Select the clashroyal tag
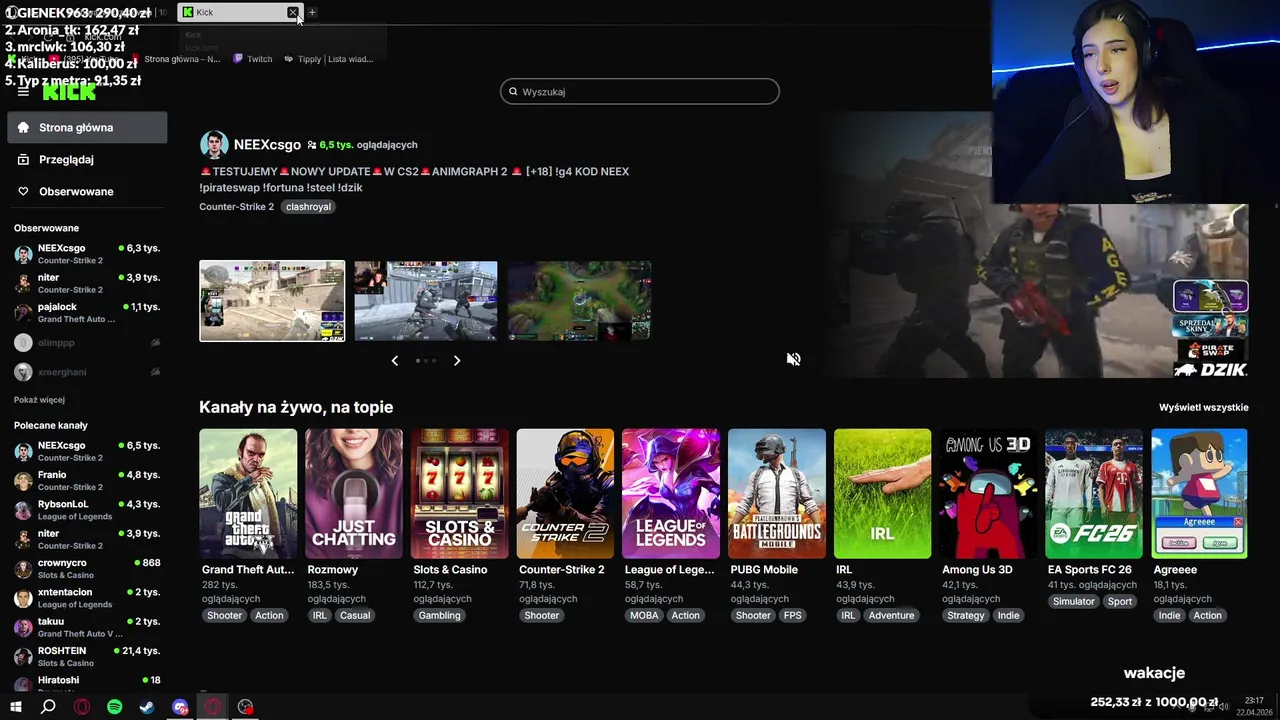This screenshot has height=720, width=1280. pos(307,207)
